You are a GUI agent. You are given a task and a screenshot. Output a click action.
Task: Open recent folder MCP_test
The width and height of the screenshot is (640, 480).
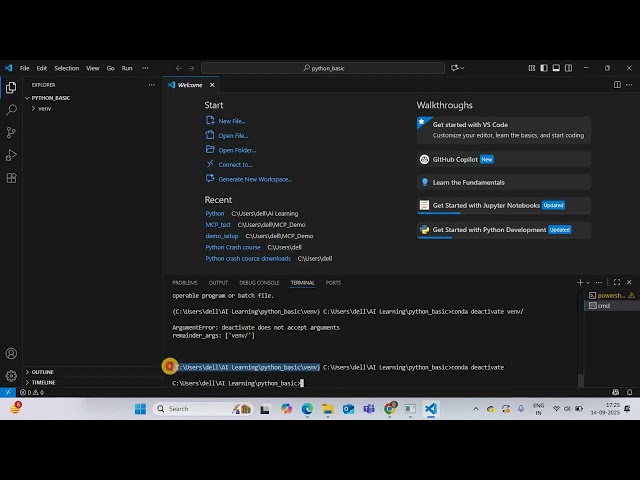(218, 224)
